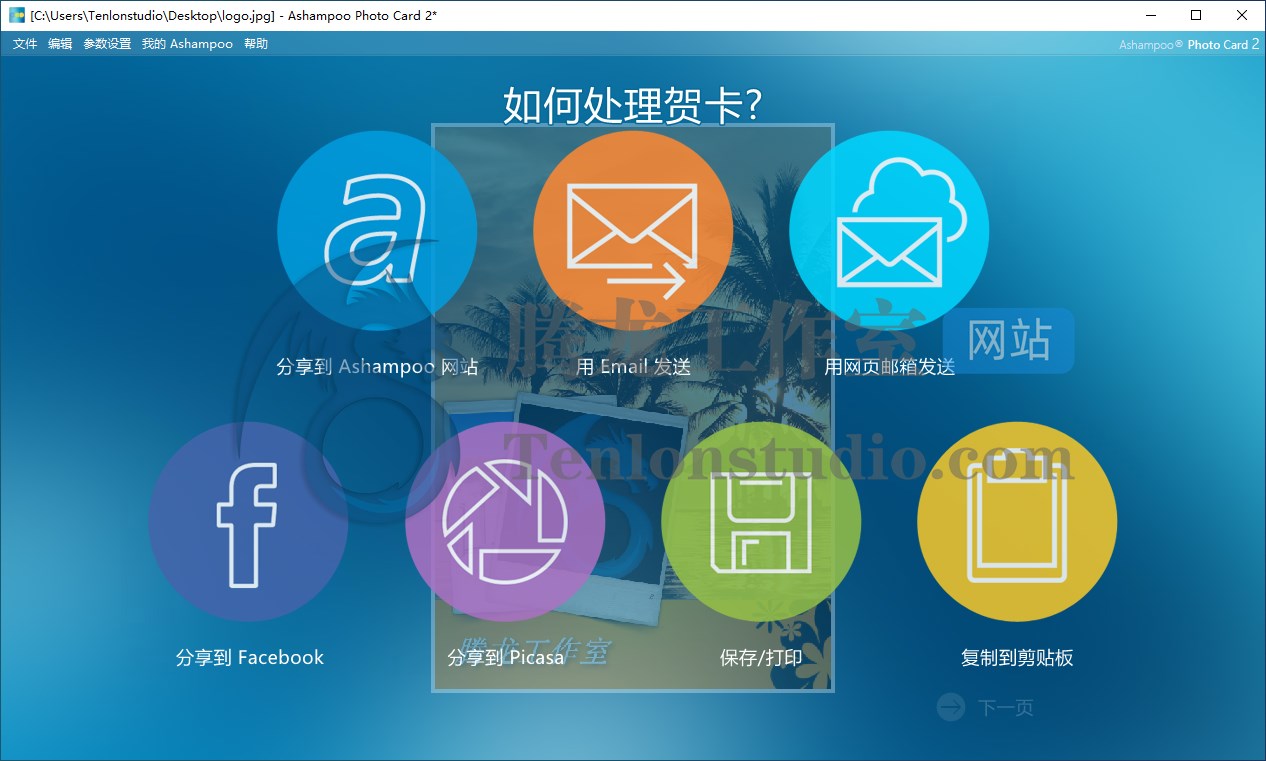Maximize the Ashampoo Photo Card window
This screenshot has height=761, width=1266.
click(1196, 15)
